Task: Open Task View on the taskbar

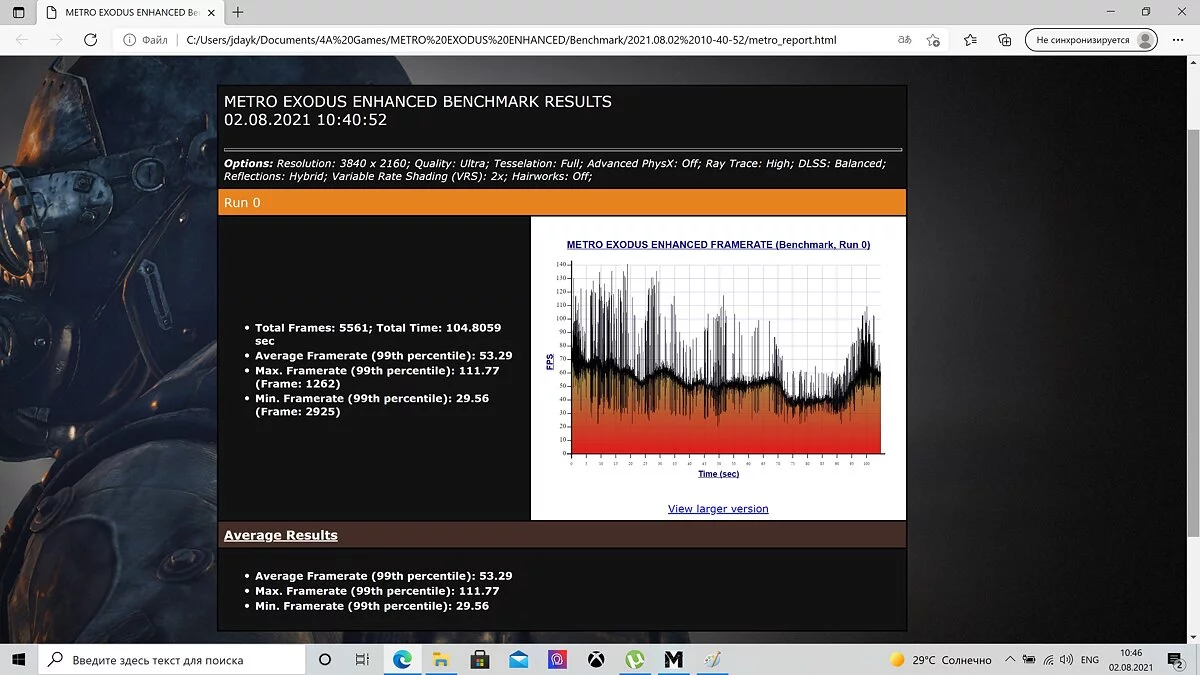Action: tap(363, 660)
